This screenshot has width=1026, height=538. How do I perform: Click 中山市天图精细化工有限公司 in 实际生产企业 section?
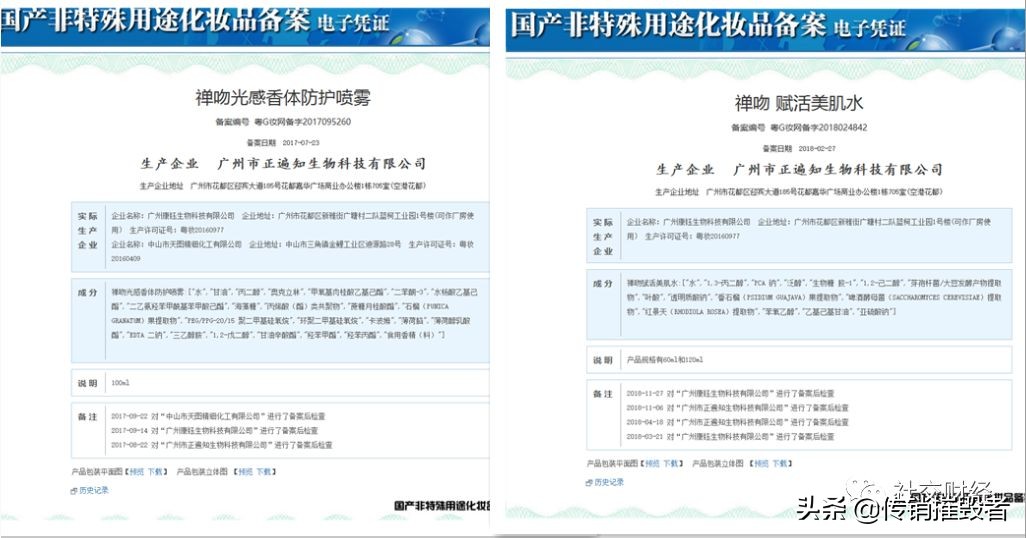point(194,244)
